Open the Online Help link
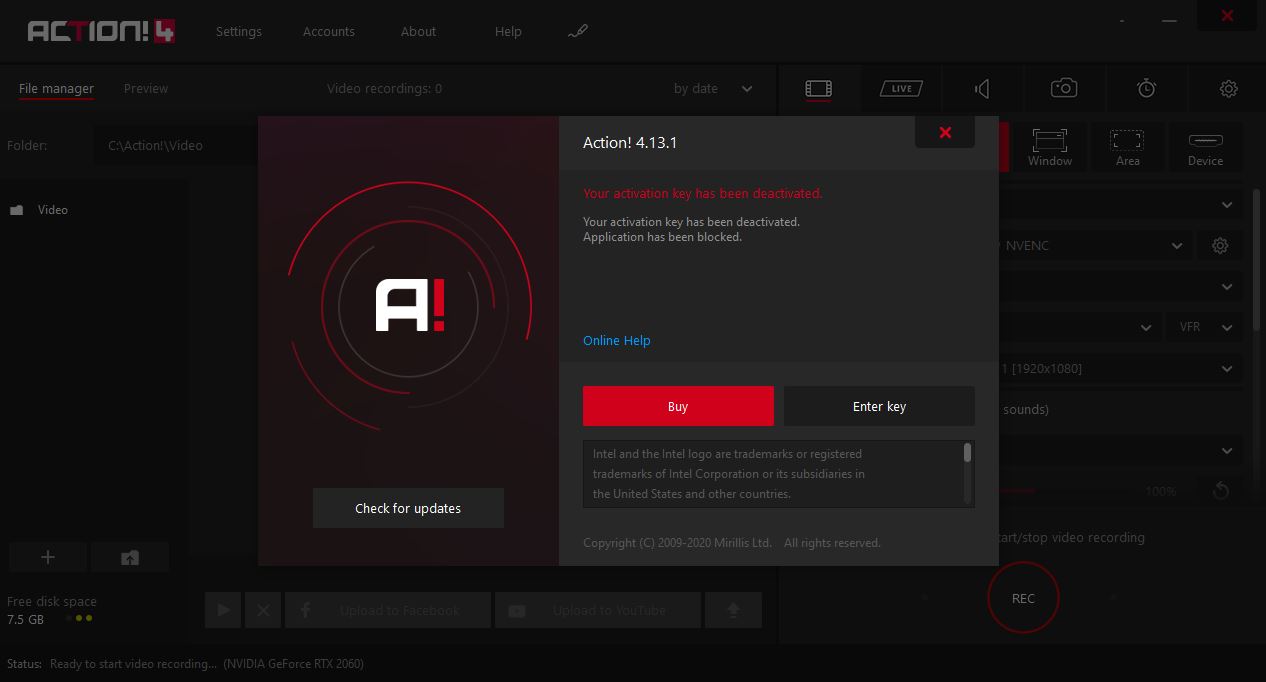 click(x=616, y=341)
